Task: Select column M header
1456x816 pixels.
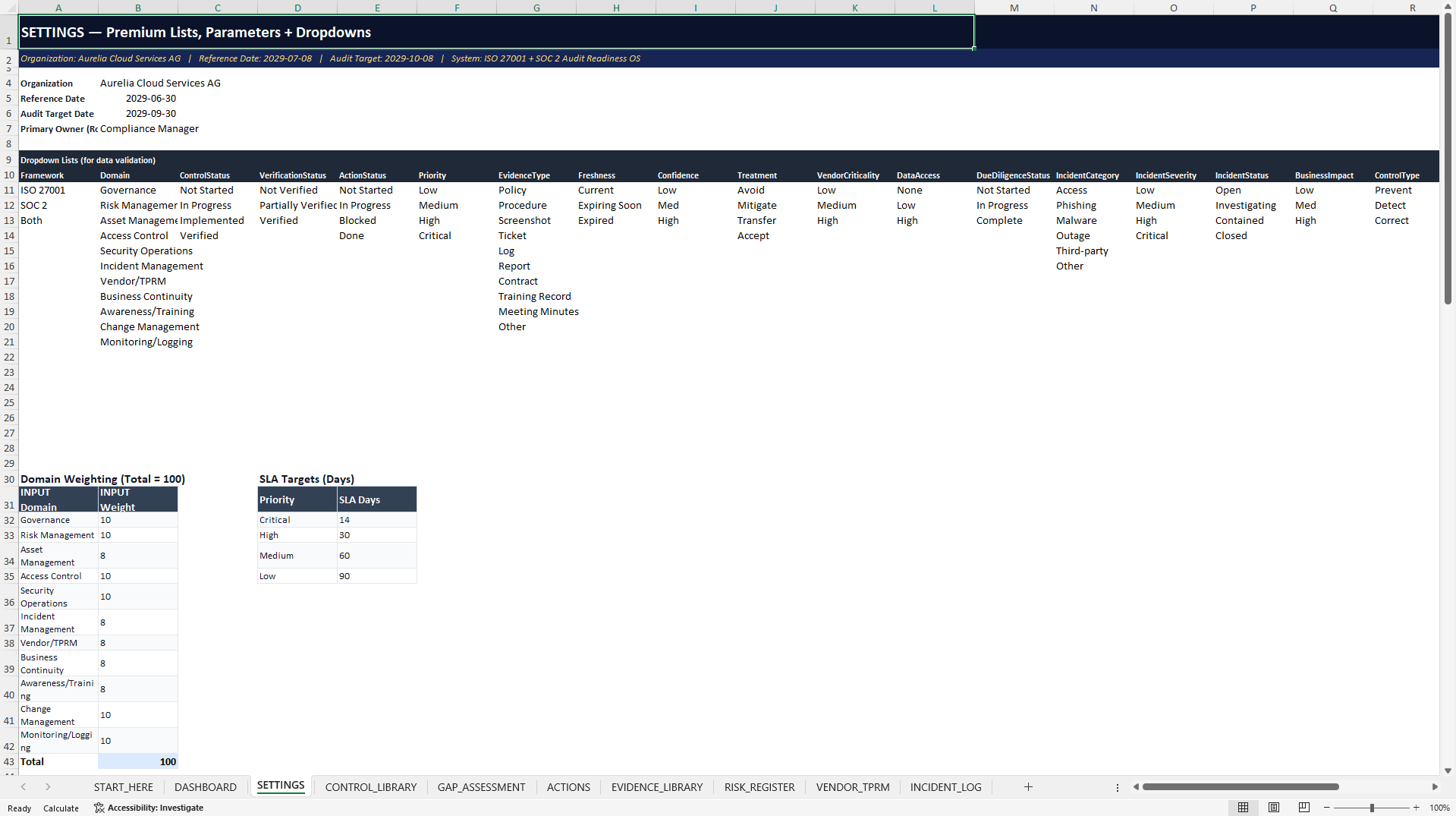Action: click(x=1014, y=8)
